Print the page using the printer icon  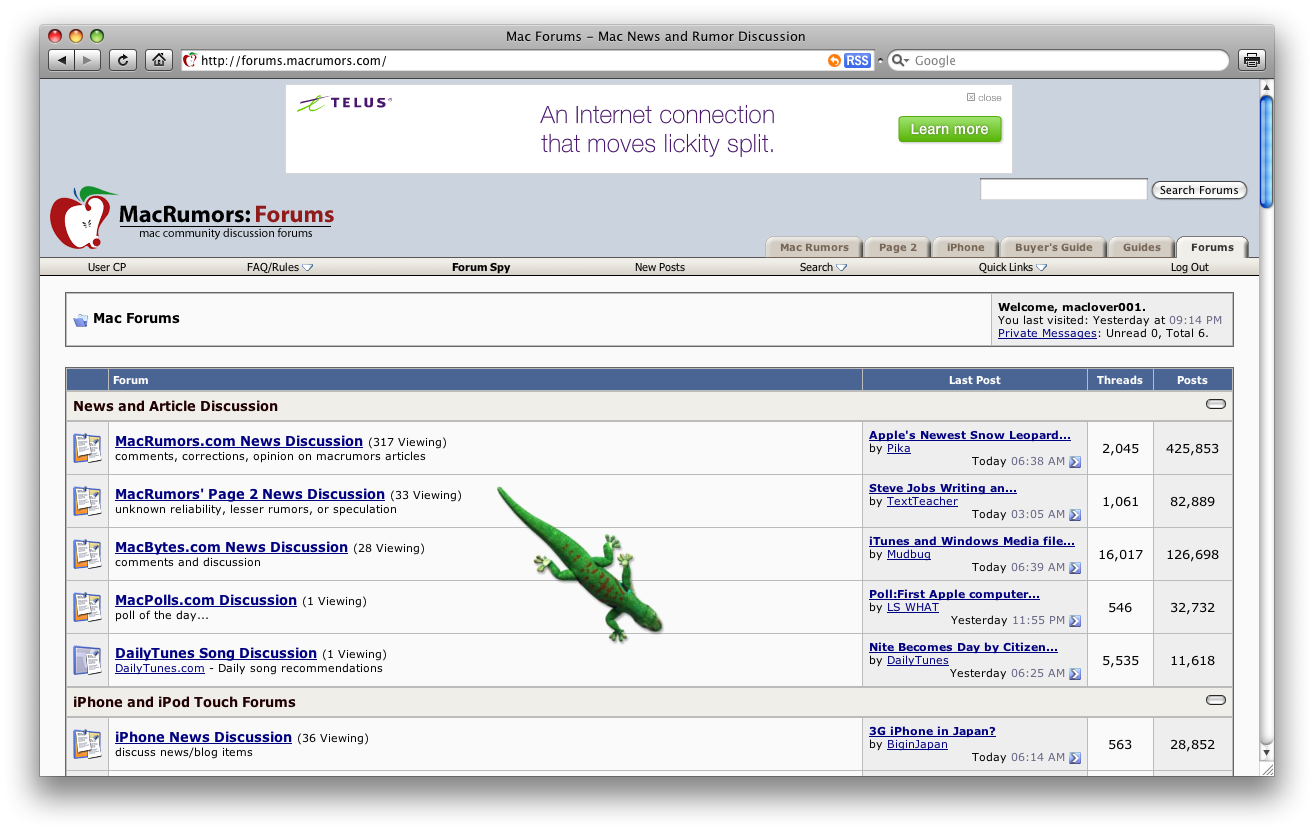click(x=1251, y=60)
